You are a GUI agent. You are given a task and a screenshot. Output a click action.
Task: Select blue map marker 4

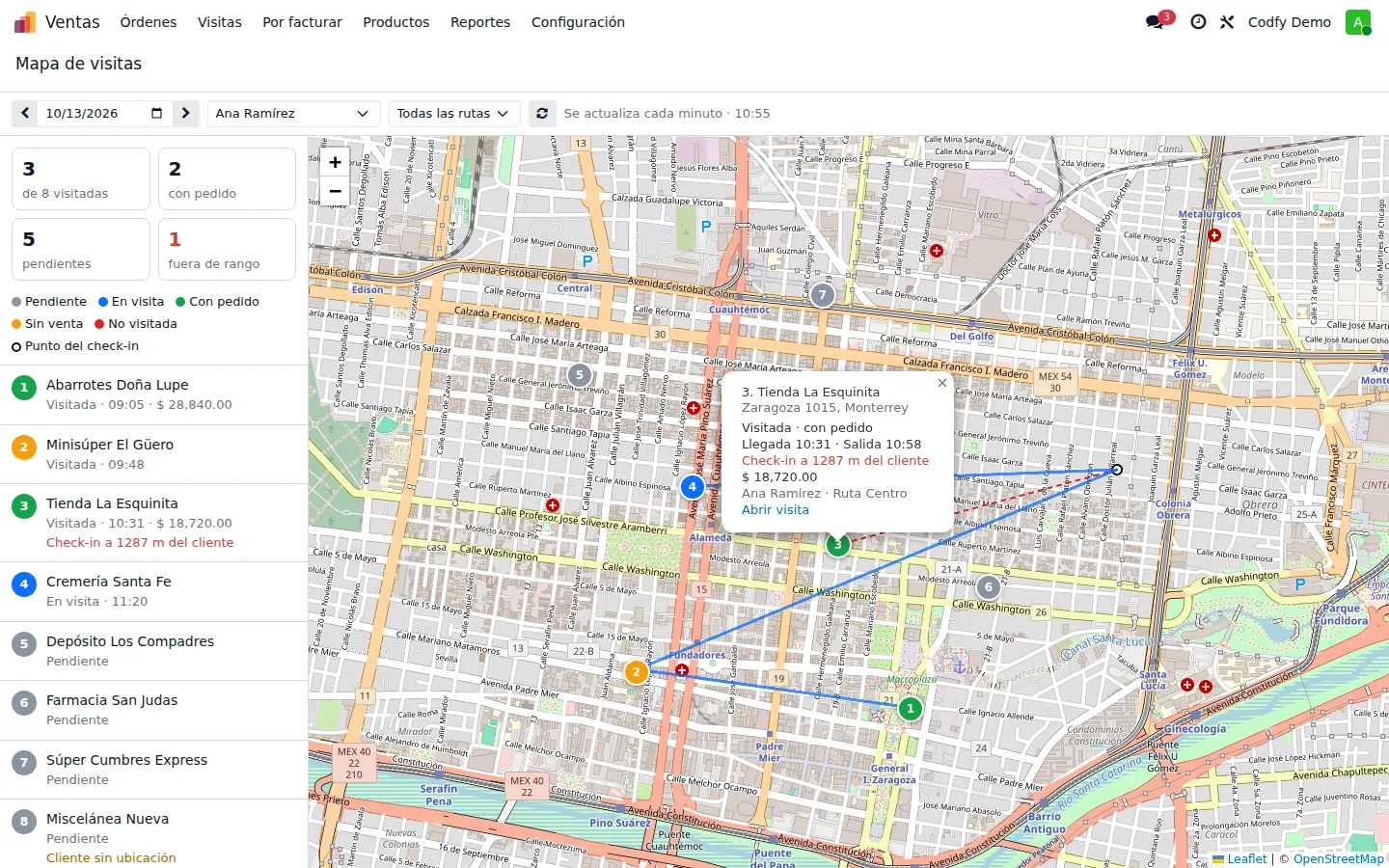692,487
